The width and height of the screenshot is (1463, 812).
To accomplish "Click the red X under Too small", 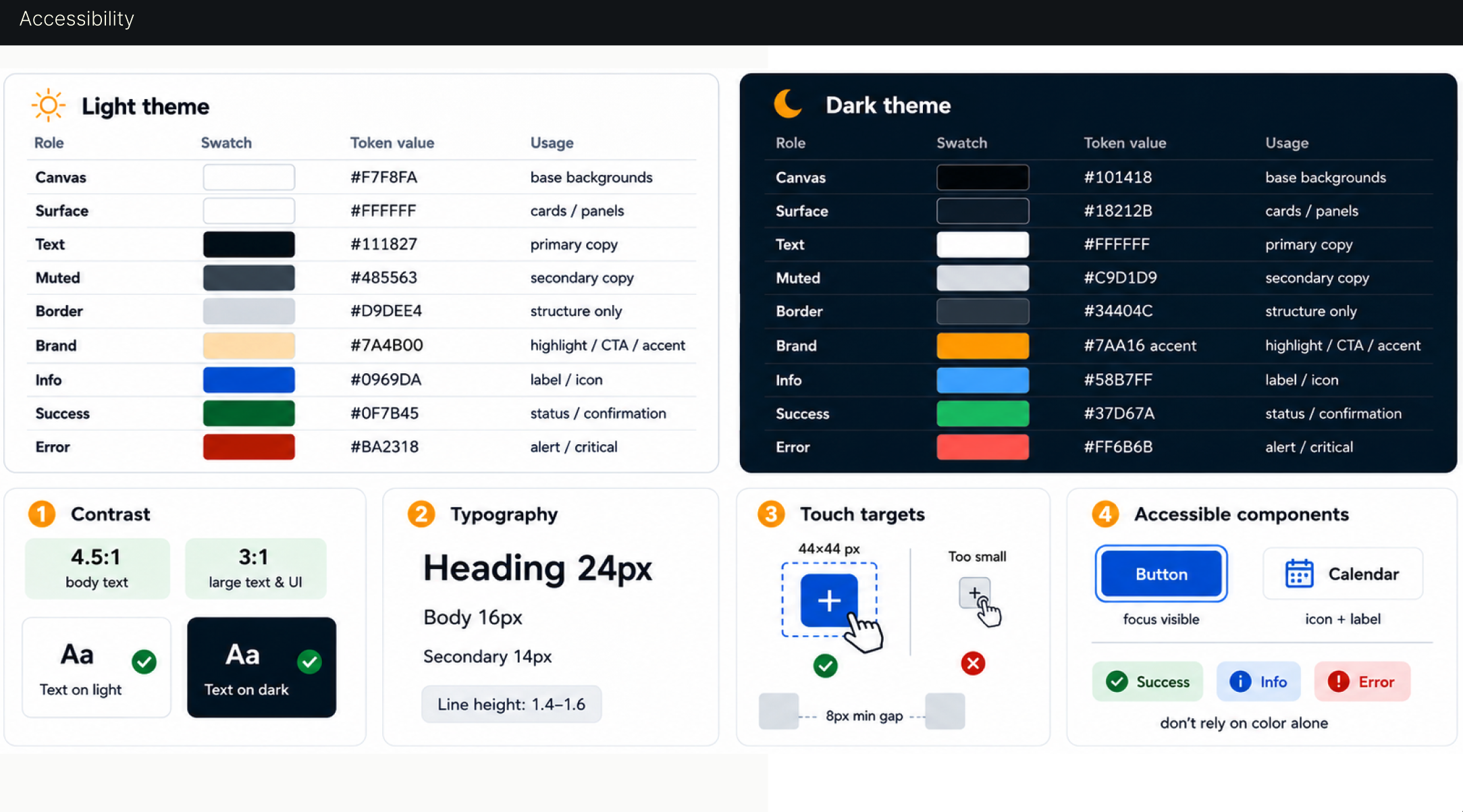I will click(x=973, y=664).
